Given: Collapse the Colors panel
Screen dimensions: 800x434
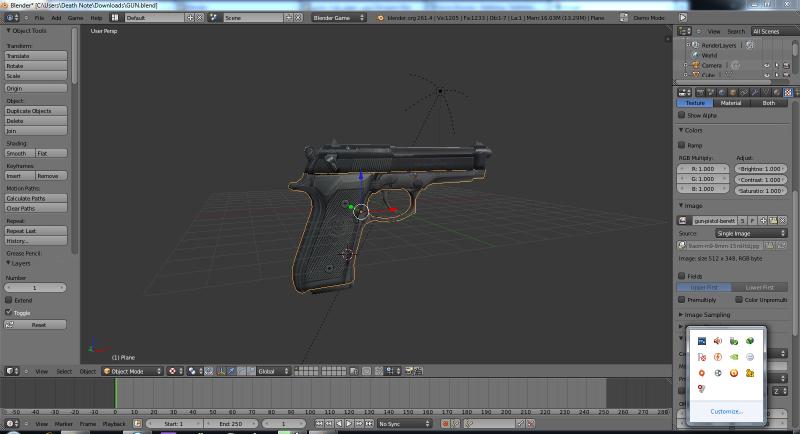Looking at the screenshot, I should (x=690, y=130).
